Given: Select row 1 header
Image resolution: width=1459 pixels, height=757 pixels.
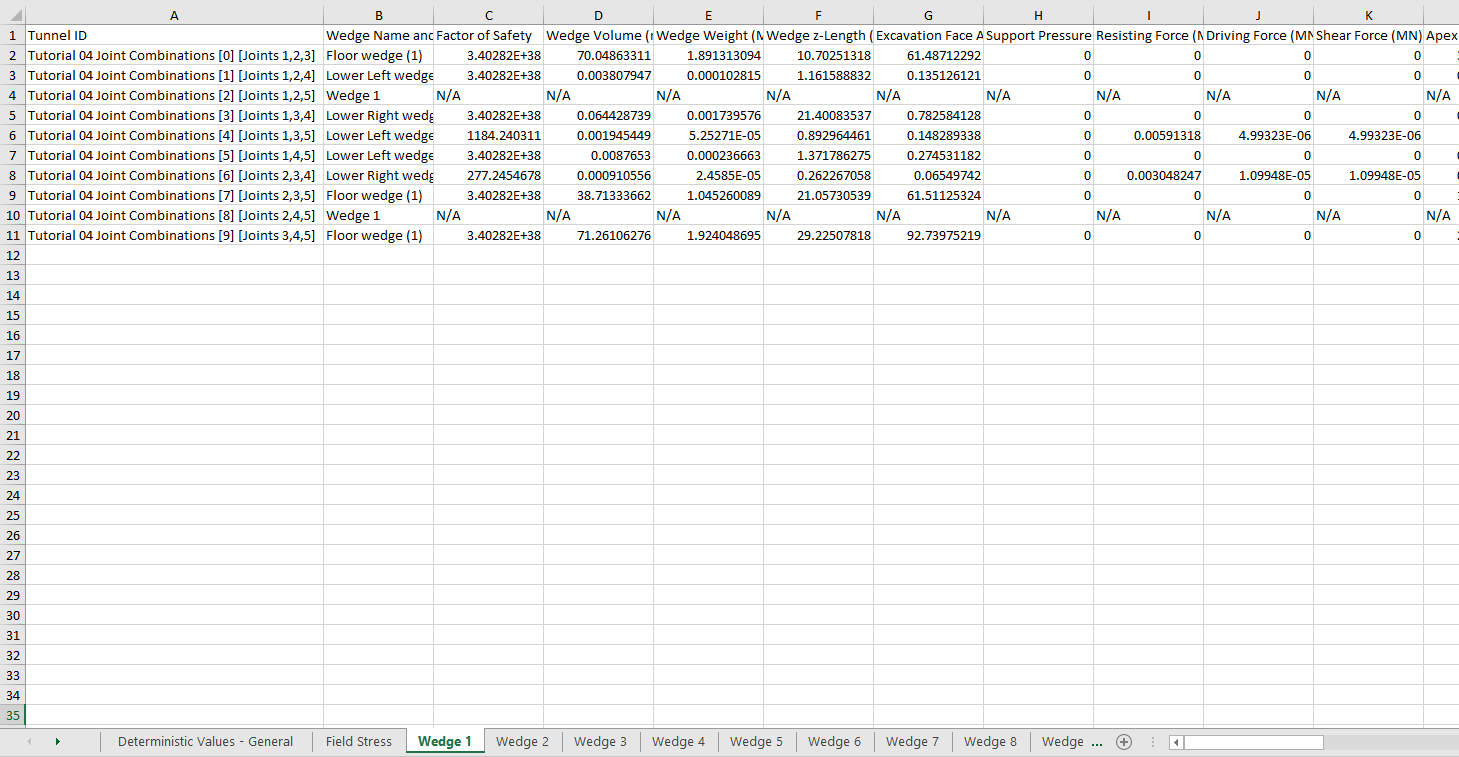Looking at the screenshot, I should pyautogui.click(x=12, y=35).
